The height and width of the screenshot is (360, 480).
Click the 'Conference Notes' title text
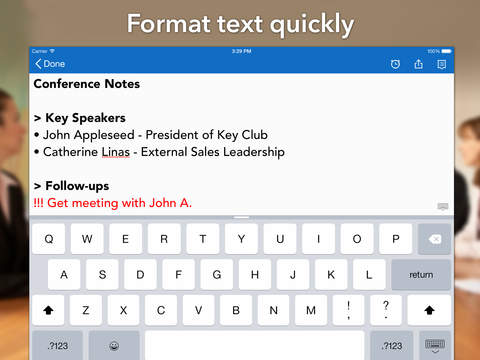tap(87, 84)
